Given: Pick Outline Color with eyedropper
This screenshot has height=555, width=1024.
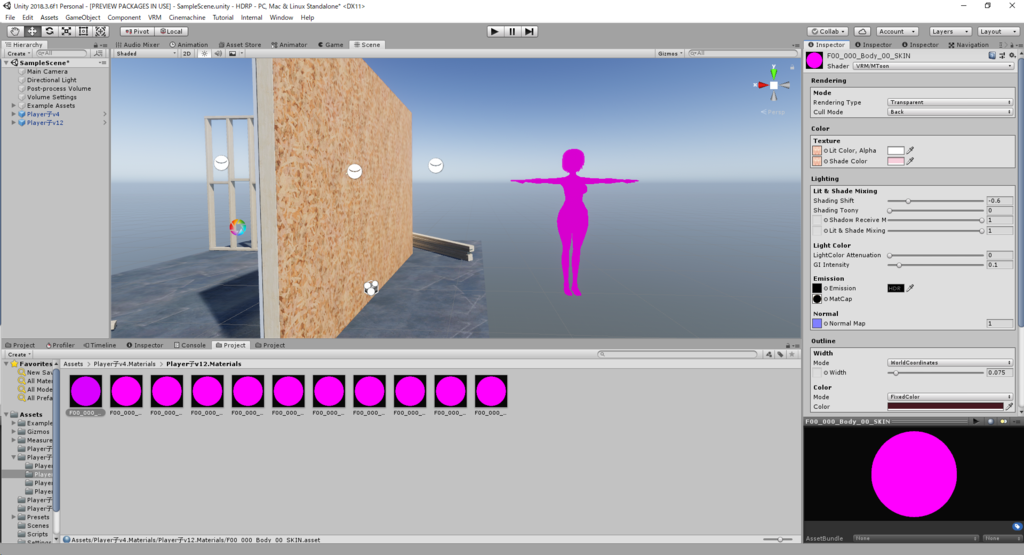Looking at the screenshot, I should click(x=1009, y=406).
